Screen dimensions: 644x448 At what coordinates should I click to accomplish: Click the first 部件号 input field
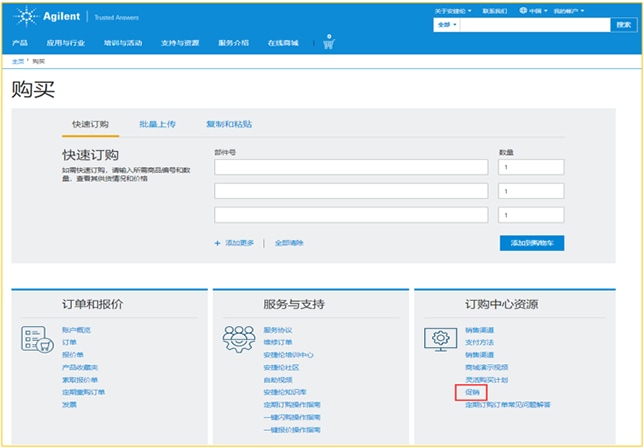[351, 167]
